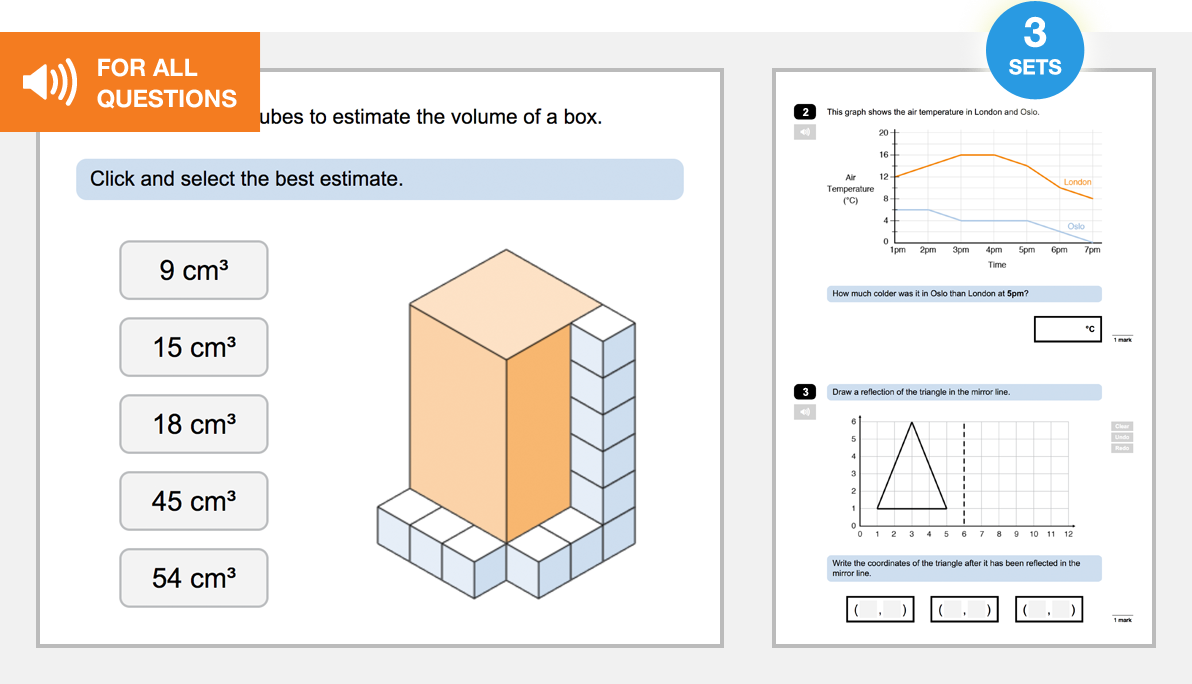Image resolution: width=1192 pixels, height=684 pixels.
Task: Click the third coordinate answer box
Action: (x=1048, y=609)
